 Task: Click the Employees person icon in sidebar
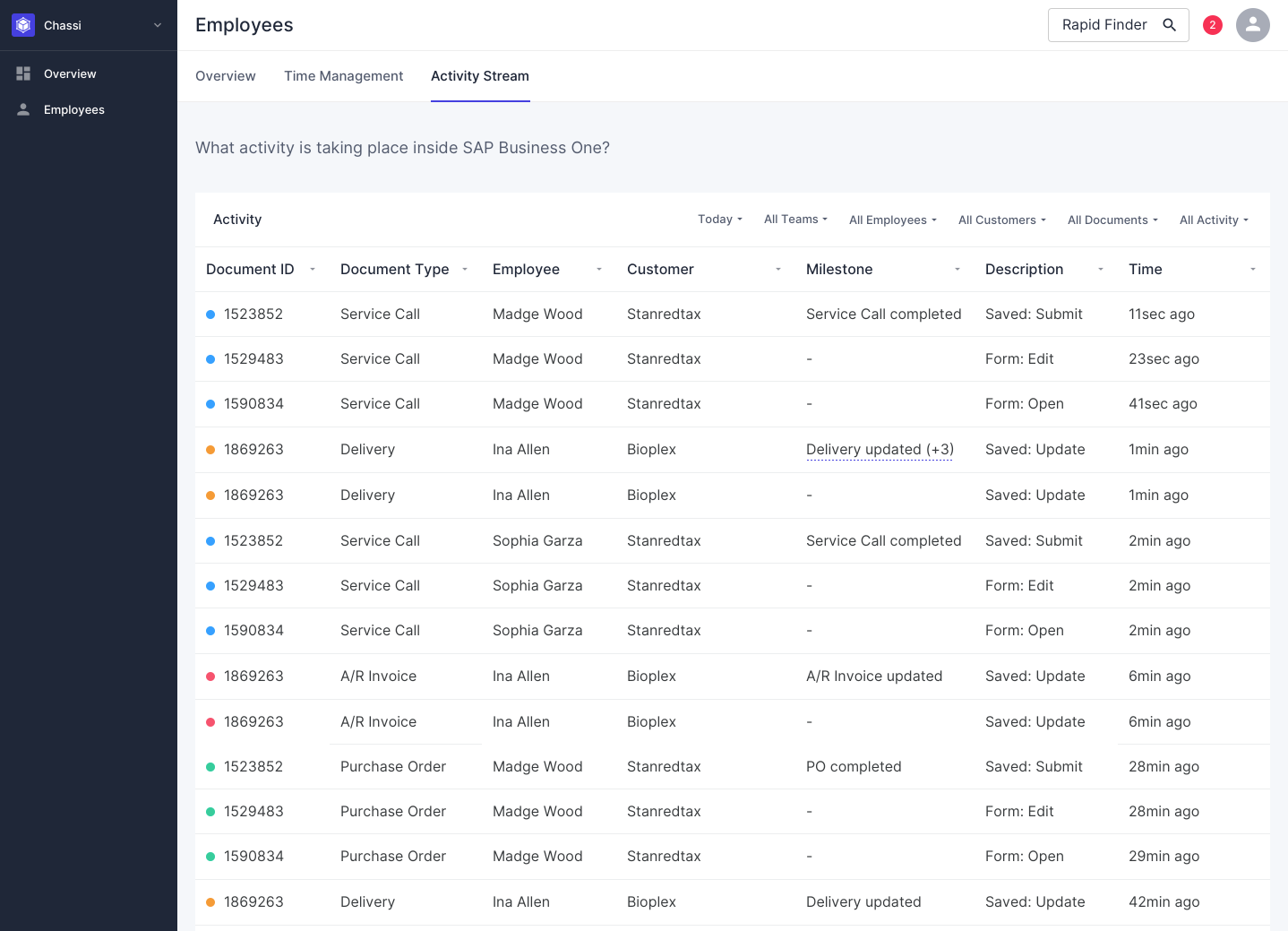[x=23, y=109]
